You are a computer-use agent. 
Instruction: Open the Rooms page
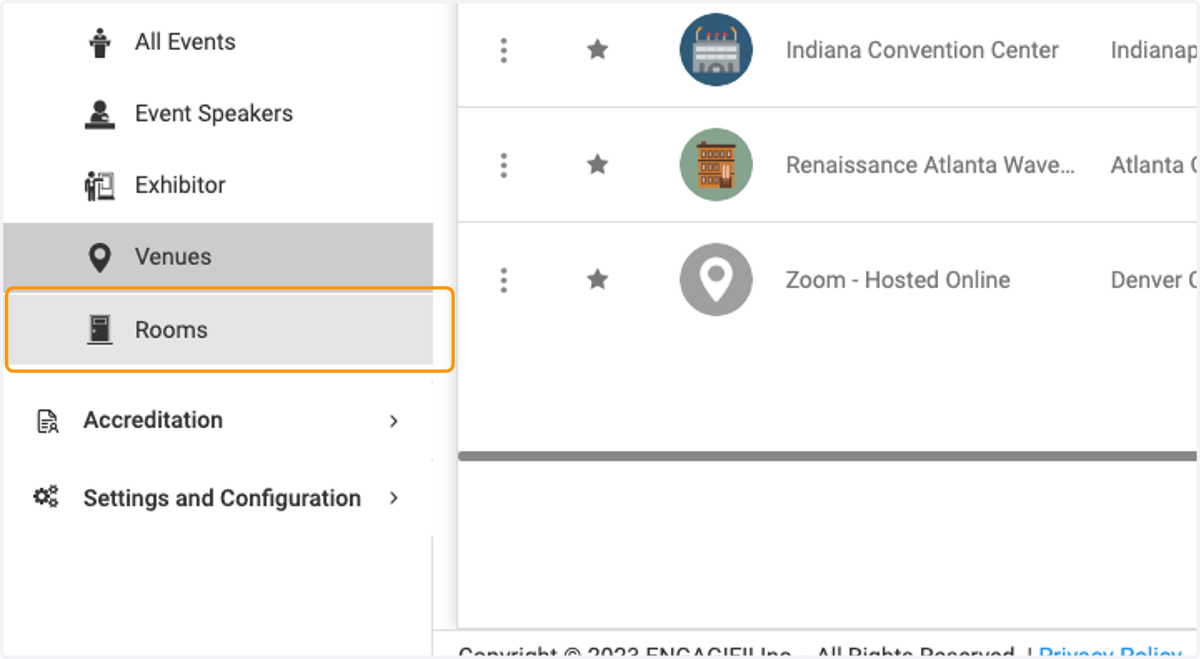tap(218, 330)
